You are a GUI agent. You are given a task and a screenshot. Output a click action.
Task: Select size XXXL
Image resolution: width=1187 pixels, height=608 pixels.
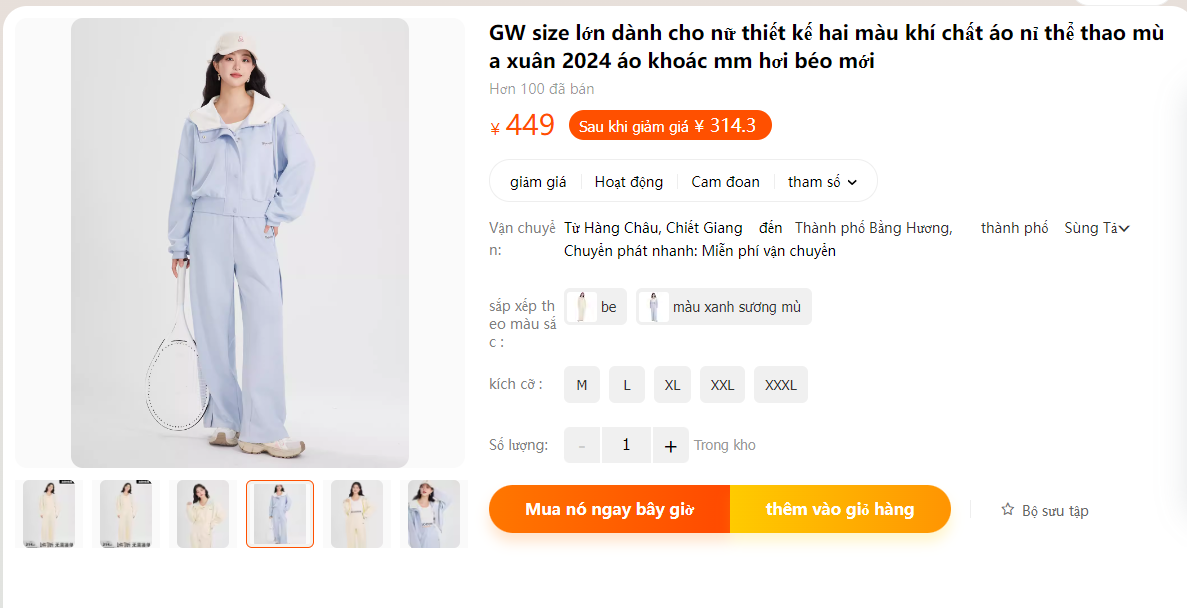click(780, 385)
